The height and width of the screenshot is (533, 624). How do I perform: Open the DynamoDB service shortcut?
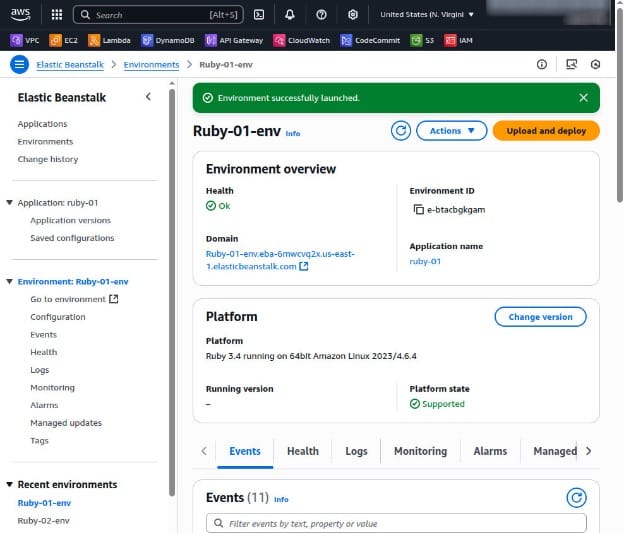[x=168, y=40]
